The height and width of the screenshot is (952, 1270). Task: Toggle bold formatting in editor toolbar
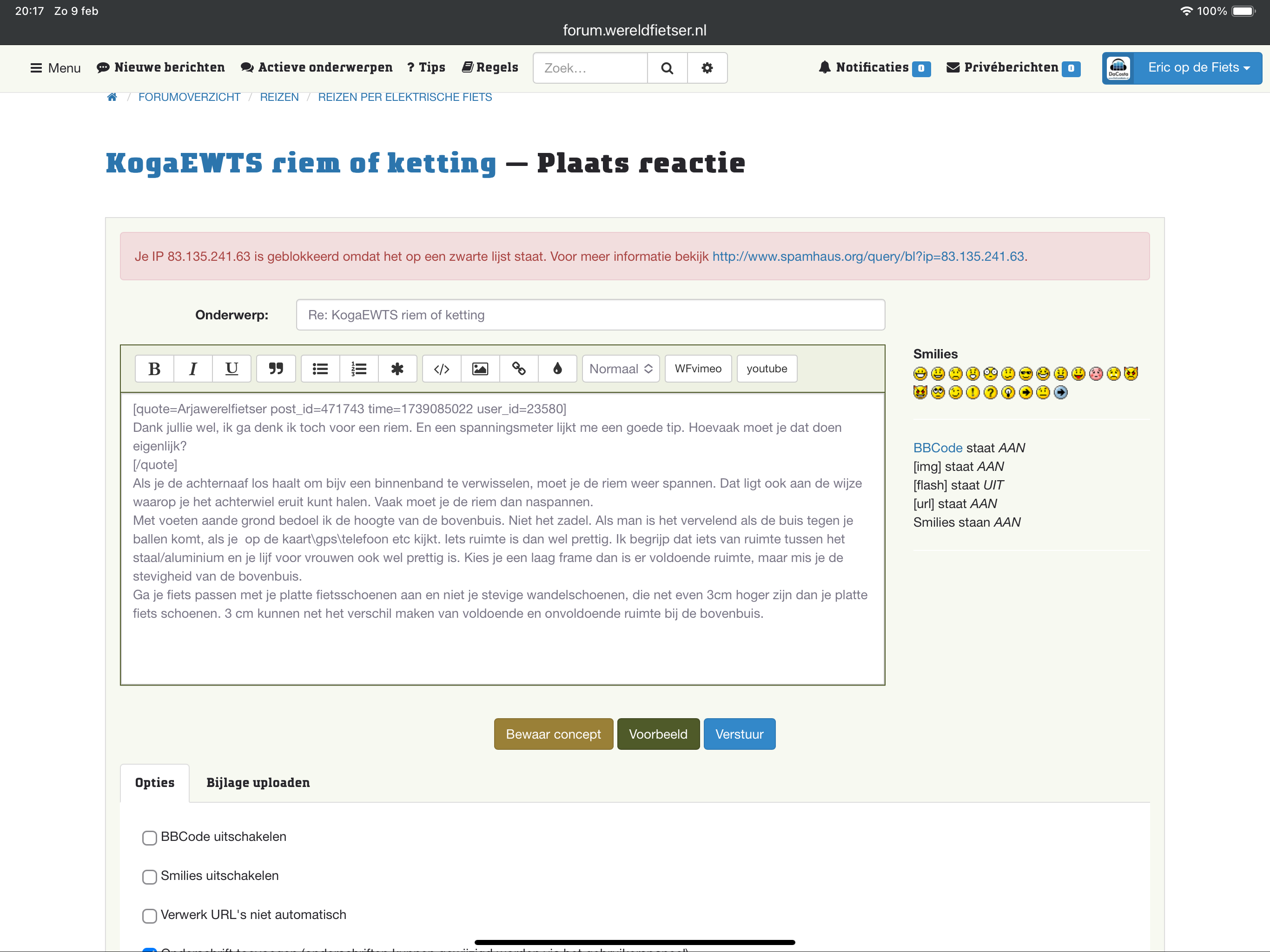click(x=154, y=369)
